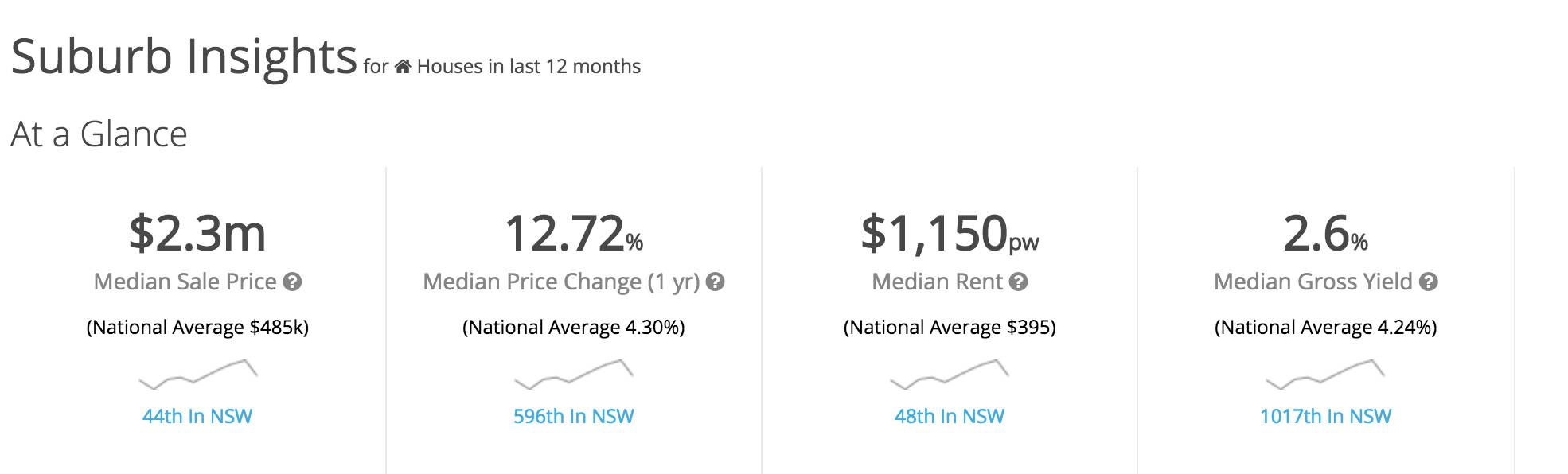The image size is (1568, 474).
Task: Click the help icon beside Median Price Change
Action: (x=715, y=282)
